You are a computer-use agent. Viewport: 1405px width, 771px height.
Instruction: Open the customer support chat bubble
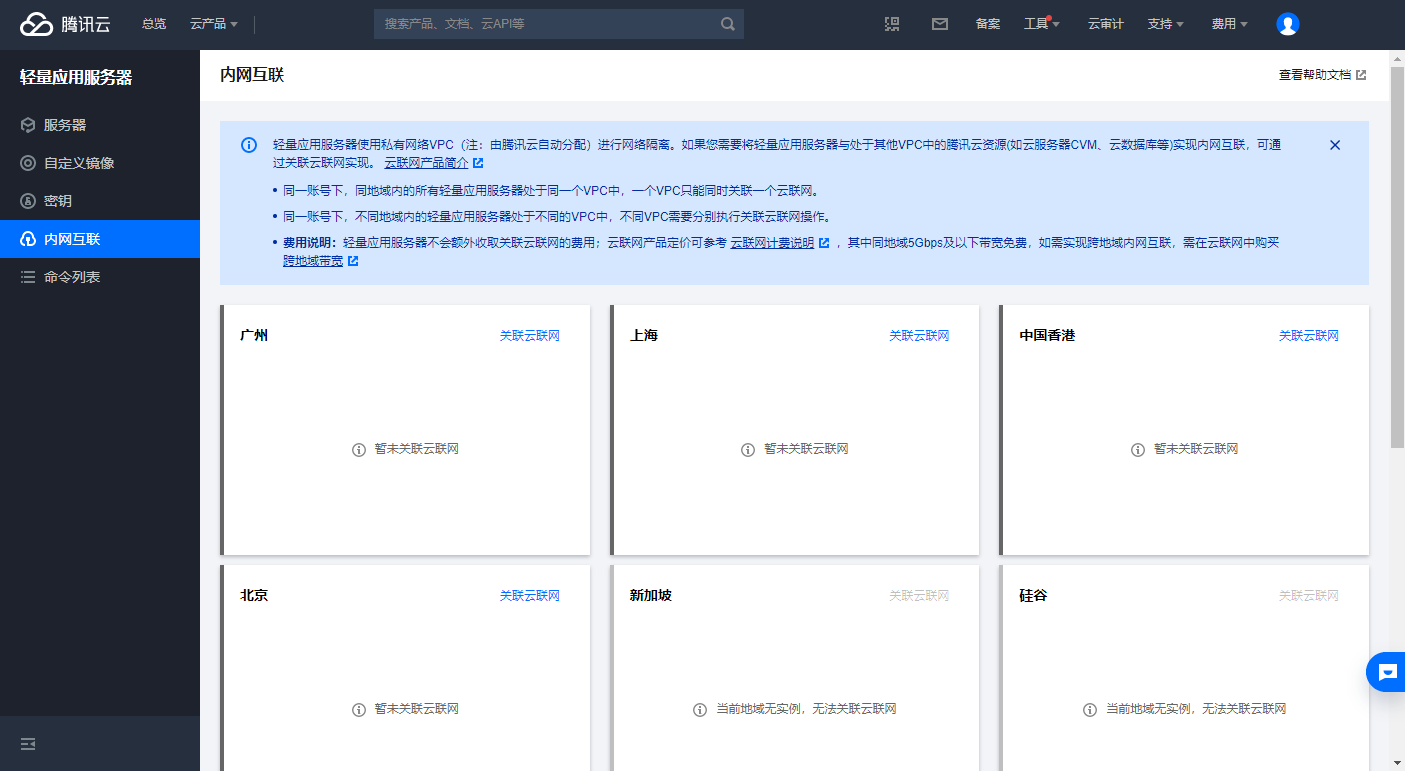point(1387,672)
